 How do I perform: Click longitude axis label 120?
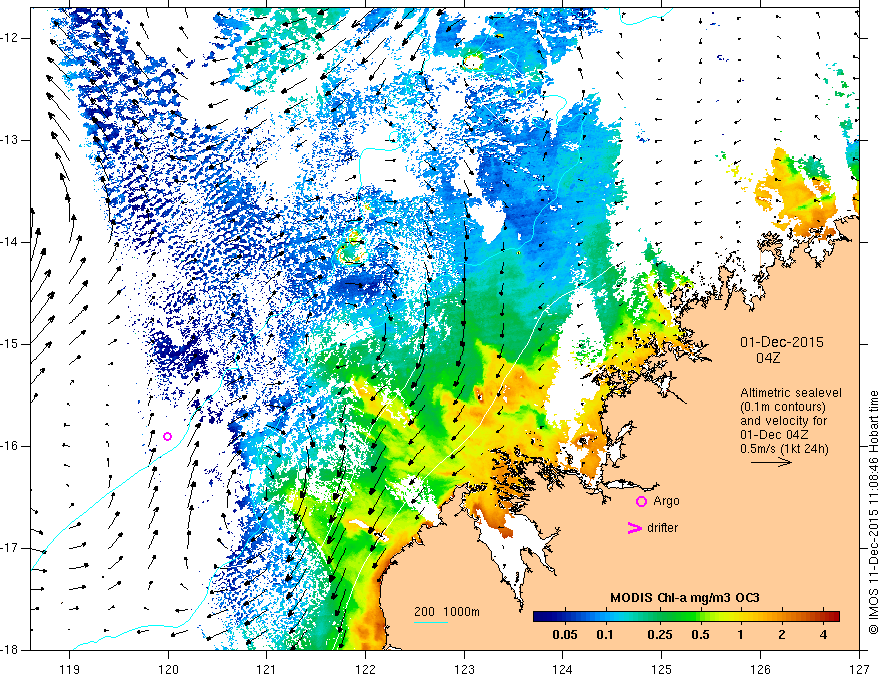point(168,669)
